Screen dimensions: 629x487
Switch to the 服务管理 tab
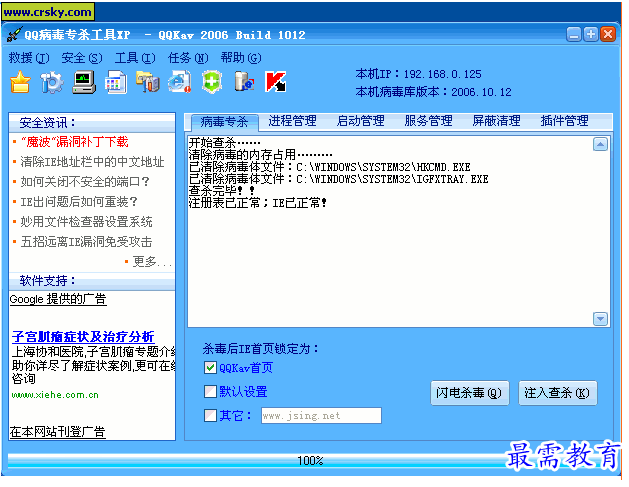click(x=428, y=121)
